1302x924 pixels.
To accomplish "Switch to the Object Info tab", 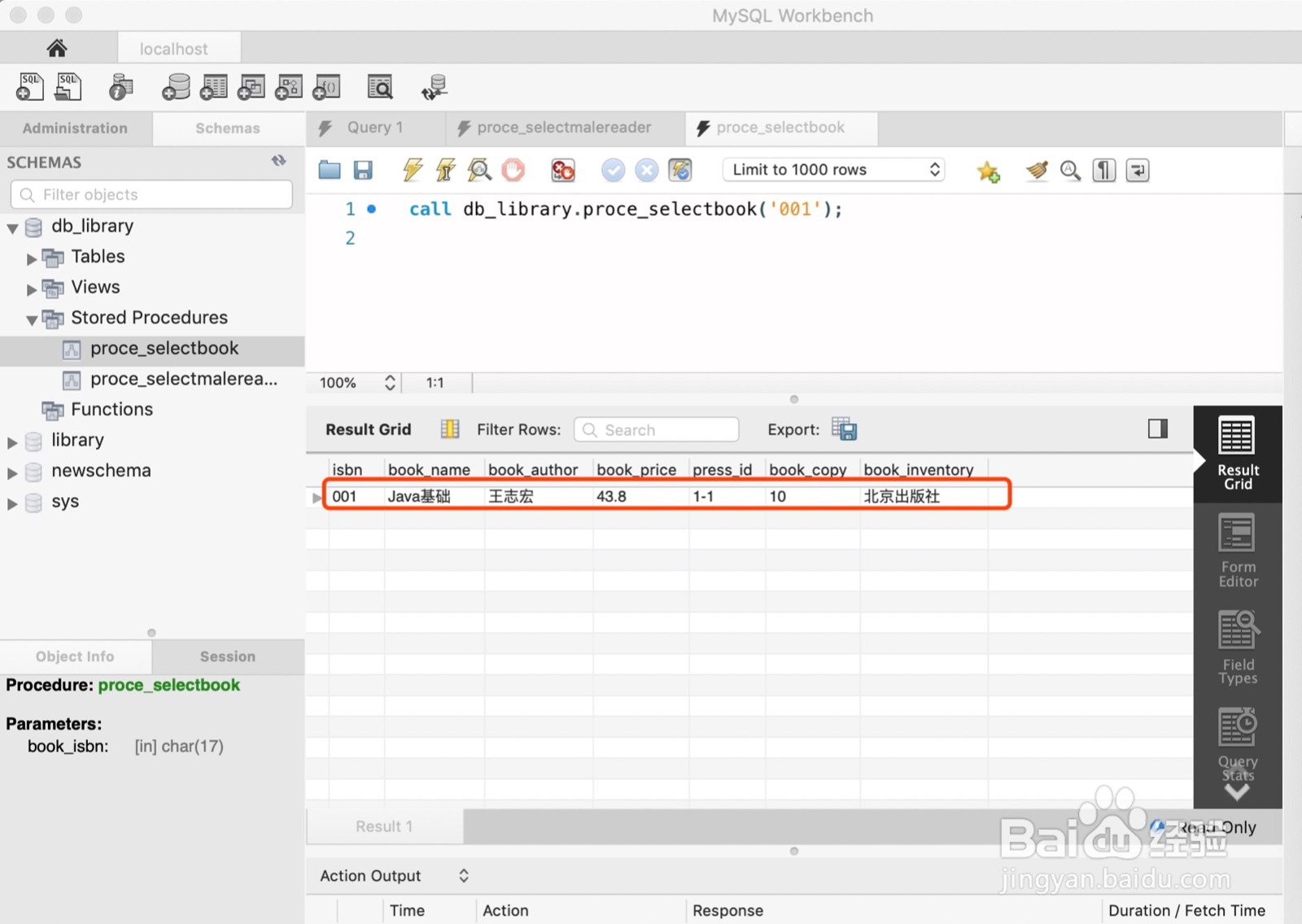I will [x=75, y=656].
